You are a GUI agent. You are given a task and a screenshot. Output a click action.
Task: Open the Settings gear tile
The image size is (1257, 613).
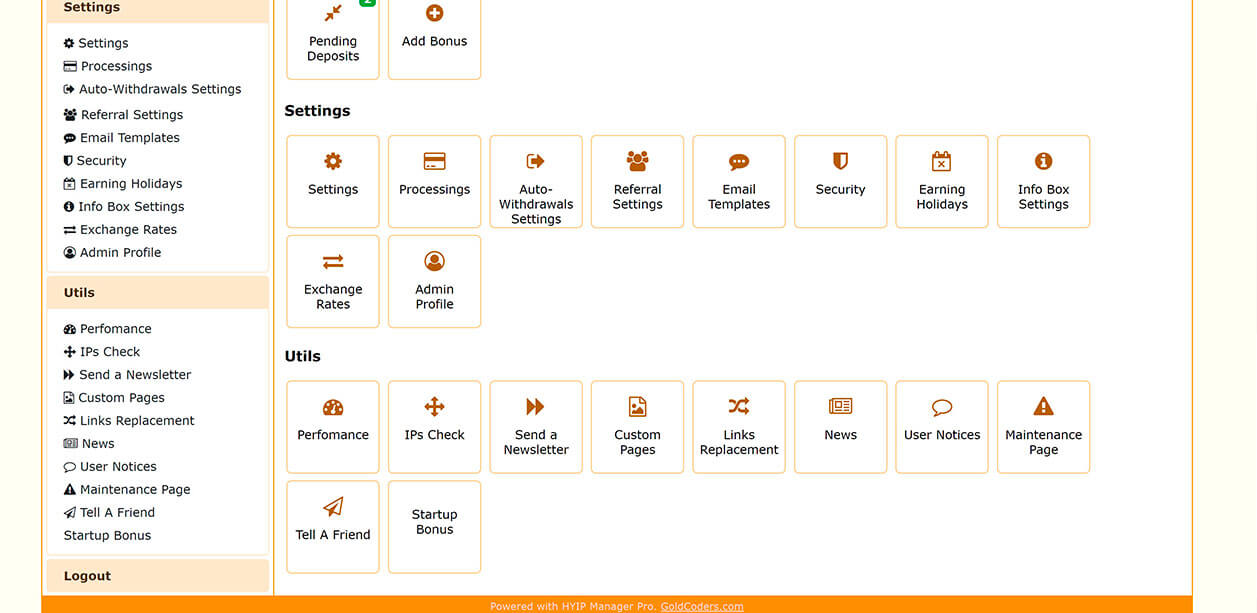coord(333,182)
